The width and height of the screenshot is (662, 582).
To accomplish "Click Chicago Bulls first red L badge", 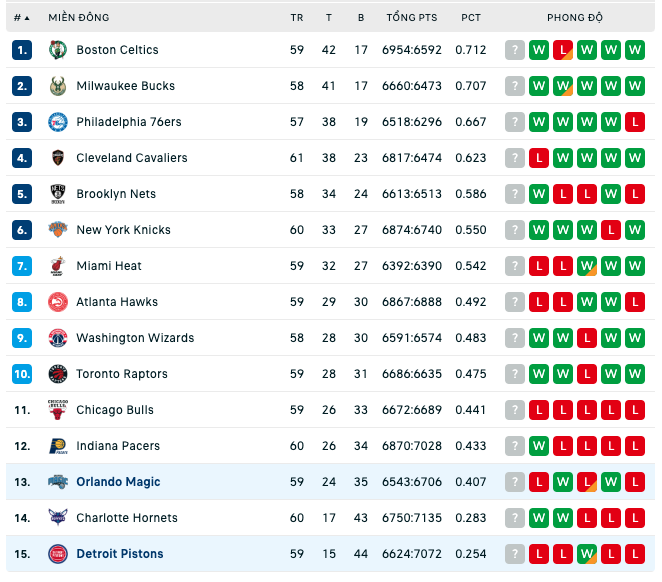I will point(539,410).
